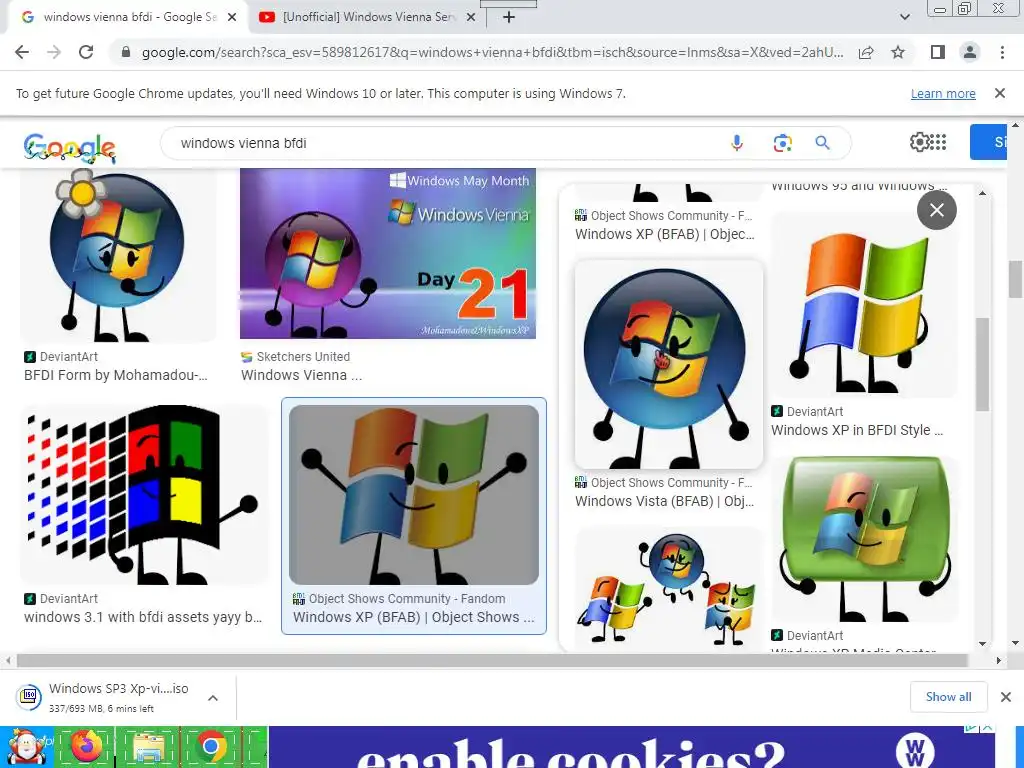Open the Google apps grid
Image resolution: width=1024 pixels, height=768 pixels.
pos(938,142)
